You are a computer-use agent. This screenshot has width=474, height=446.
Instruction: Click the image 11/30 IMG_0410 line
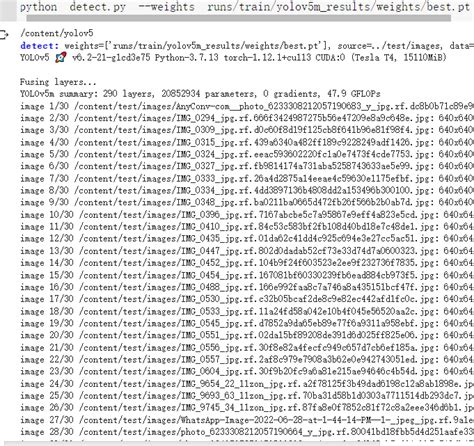tap(247, 227)
